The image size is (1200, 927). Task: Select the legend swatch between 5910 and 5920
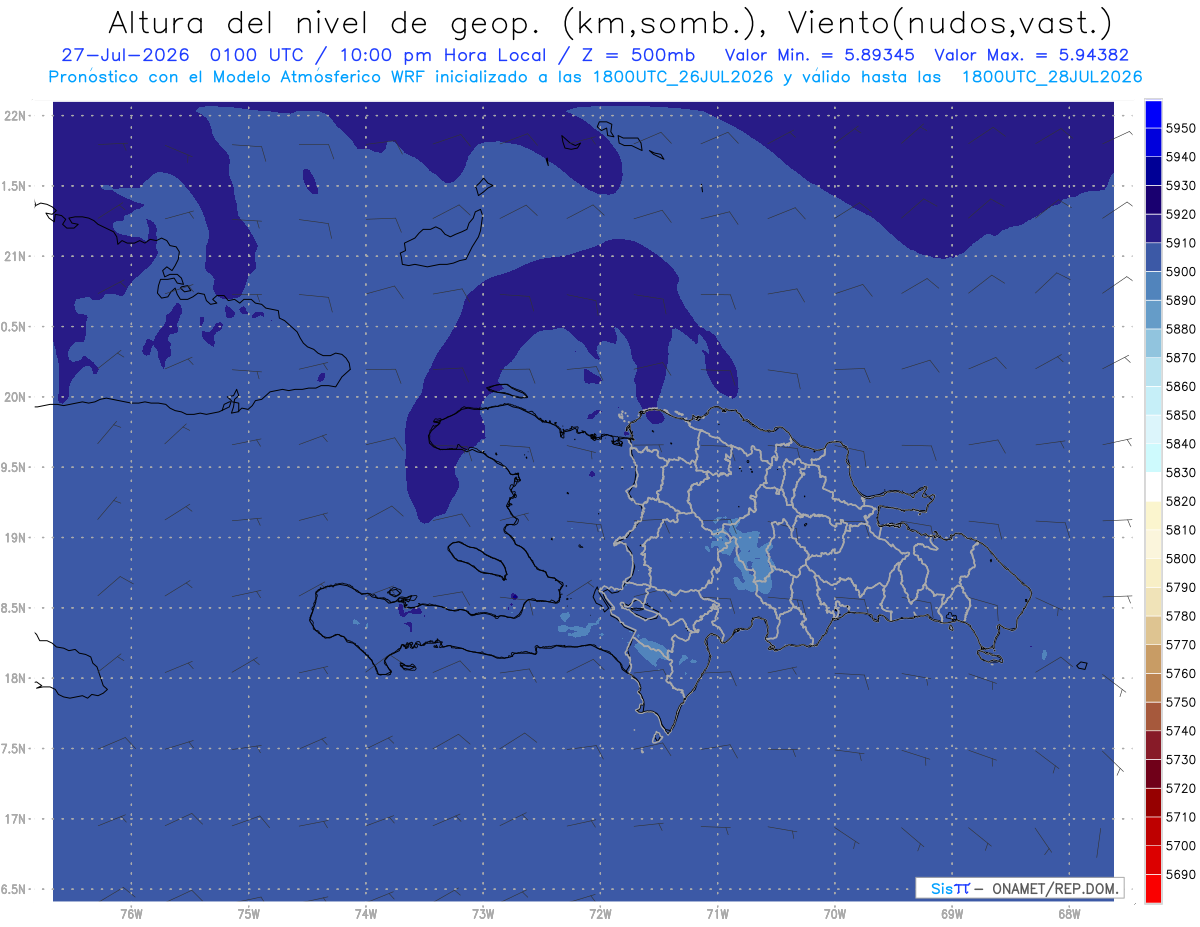coord(1152,228)
